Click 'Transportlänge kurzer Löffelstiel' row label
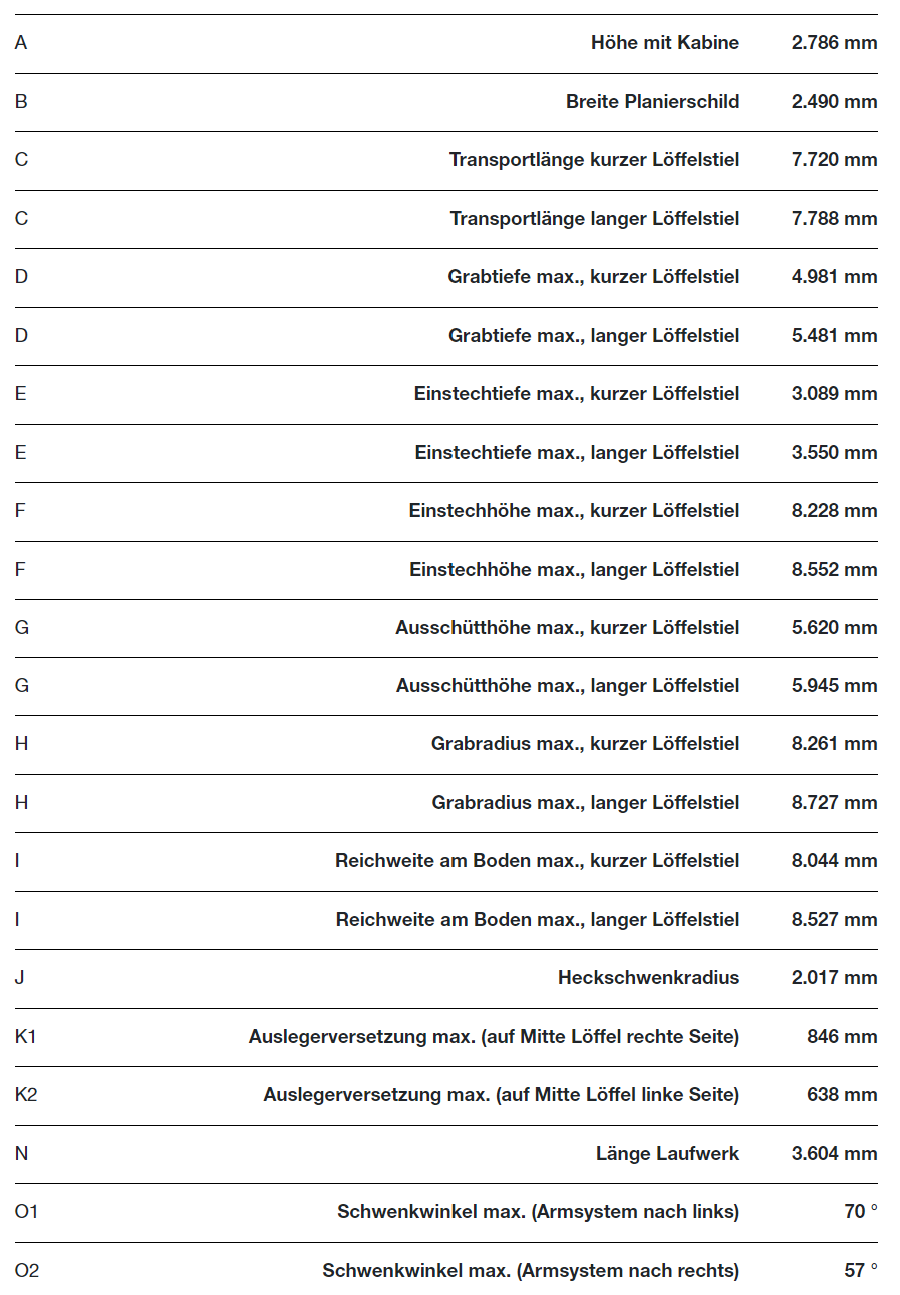 pyautogui.click(x=594, y=160)
